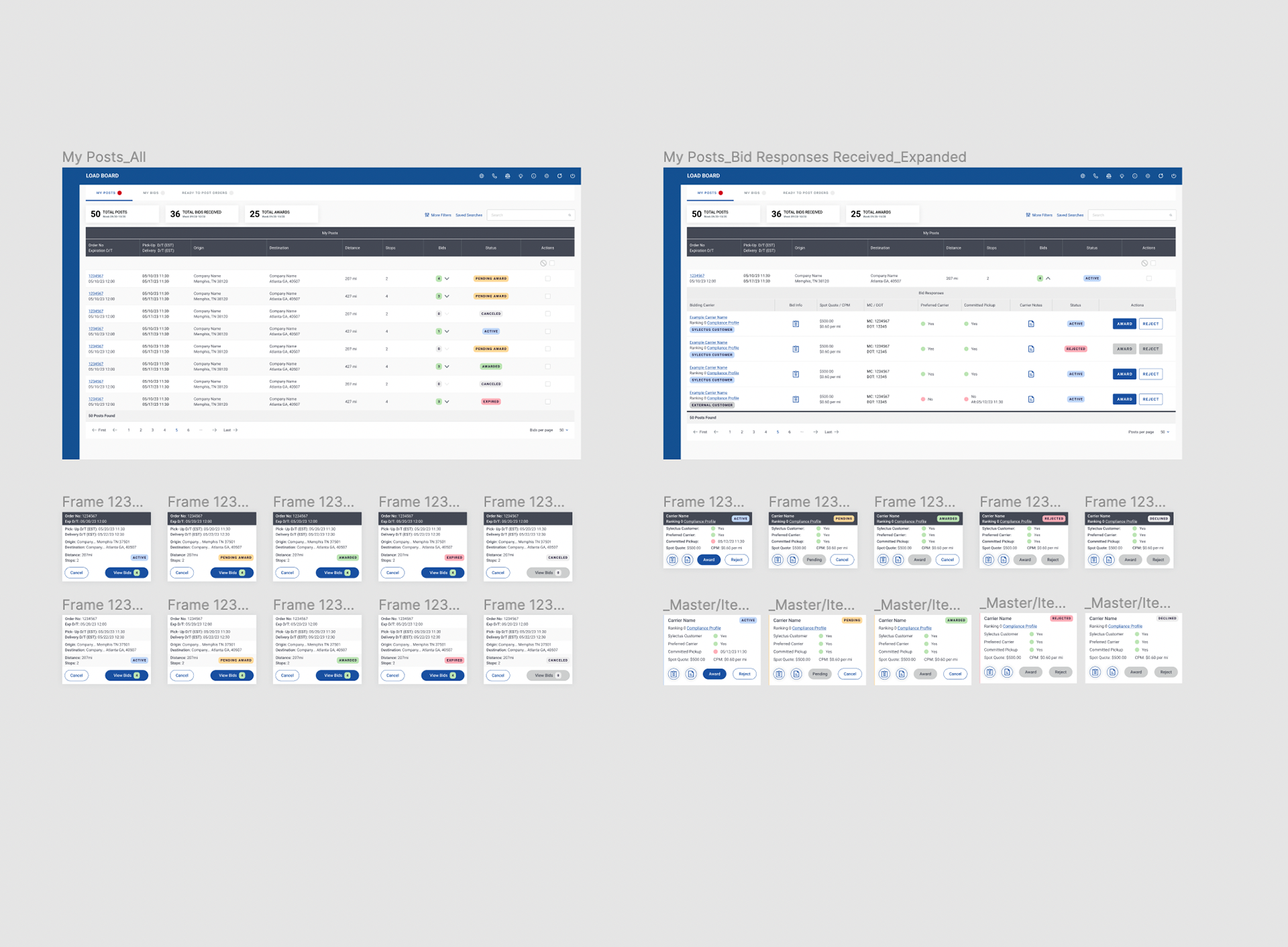The width and height of the screenshot is (1288, 947).
Task: Open Carrier Notes document icon on Rejected bid row
Action: click(1031, 349)
